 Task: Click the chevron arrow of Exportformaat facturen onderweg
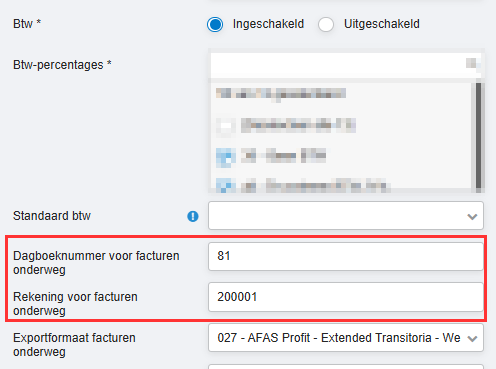pos(472,339)
